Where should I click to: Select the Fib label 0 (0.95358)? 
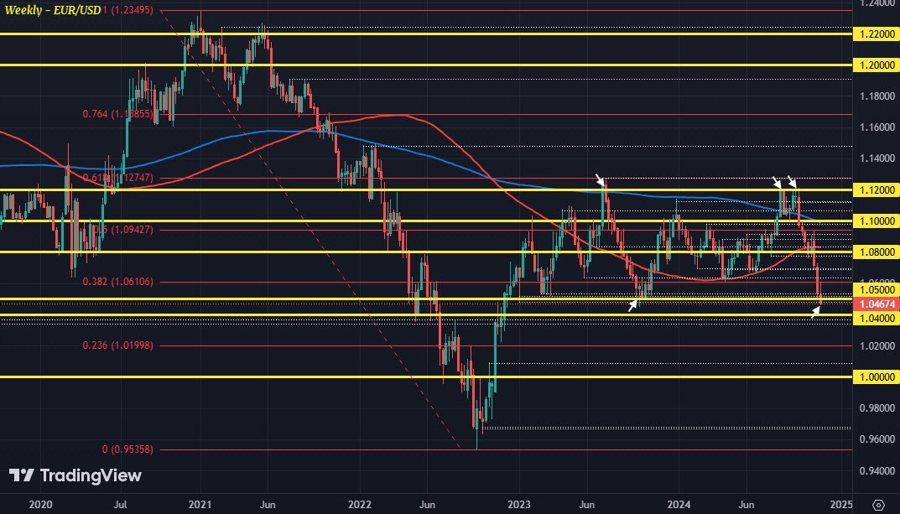coord(127,449)
